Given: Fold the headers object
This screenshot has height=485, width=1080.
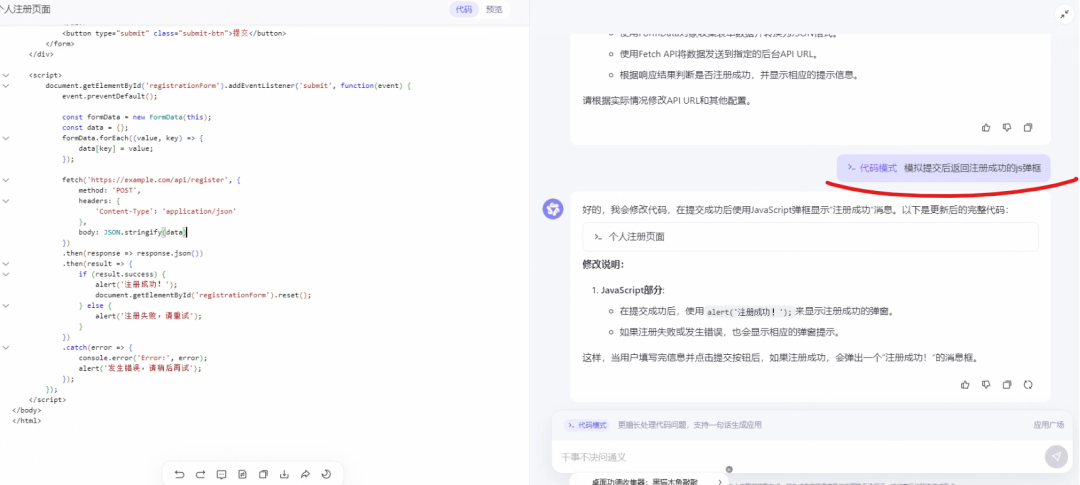Looking at the screenshot, I should coord(6,201).
